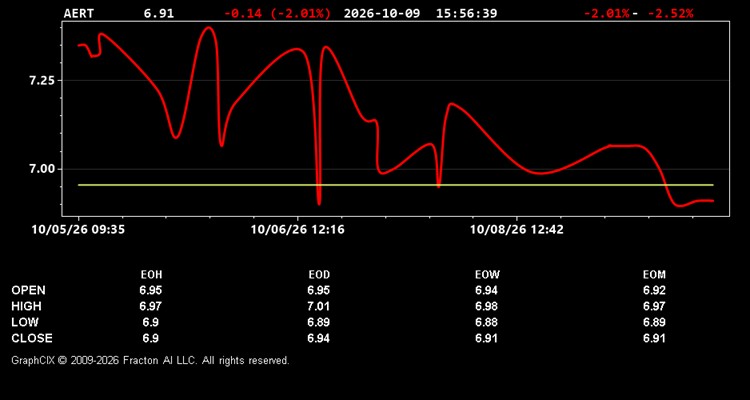The height and width of the screenshot is (400, 750).
Task: Click the 10/06/26 12:16 time label
Action: point(298,230)
